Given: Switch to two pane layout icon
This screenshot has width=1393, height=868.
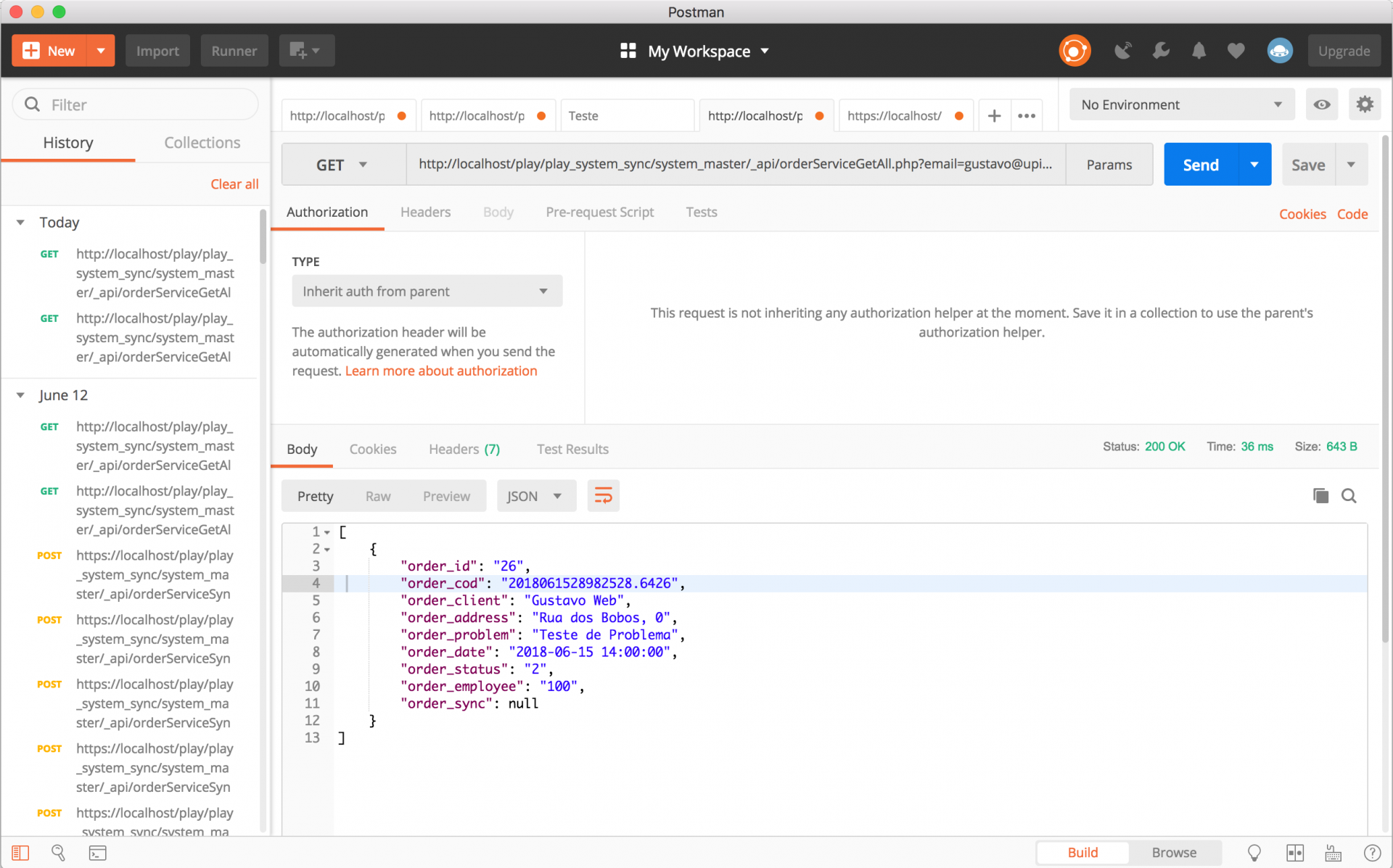Looking at the screenshot, I should tap(1294, 853).
